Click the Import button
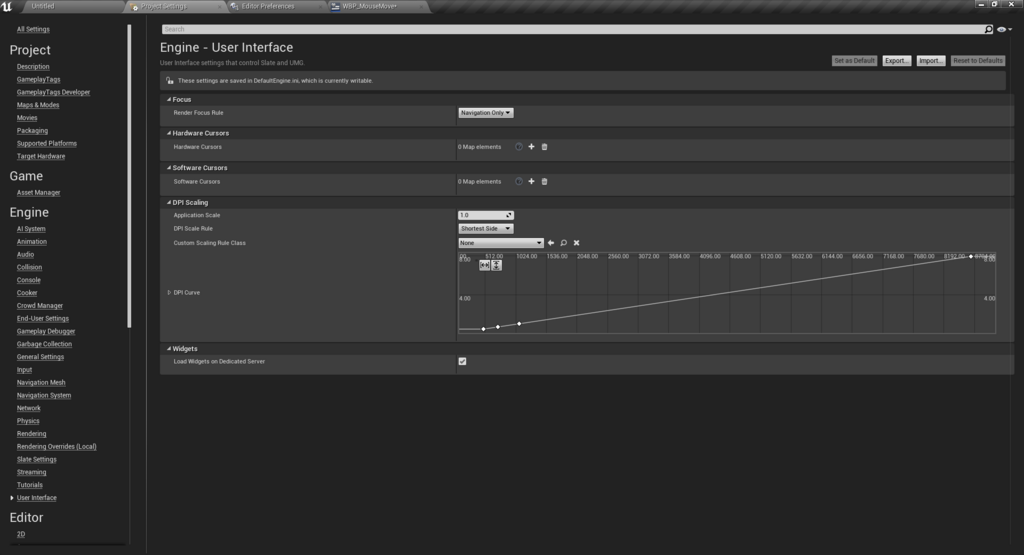Viewport: 1024px width, 555px height. point(931,61)
